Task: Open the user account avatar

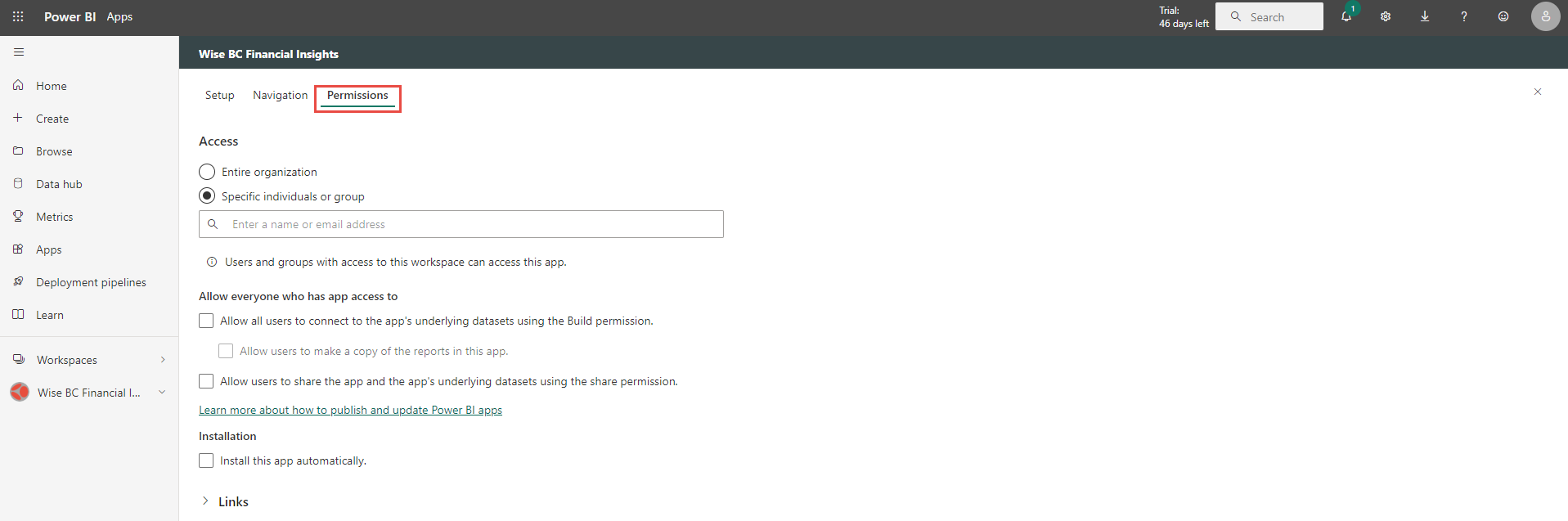Action: 1545,16
